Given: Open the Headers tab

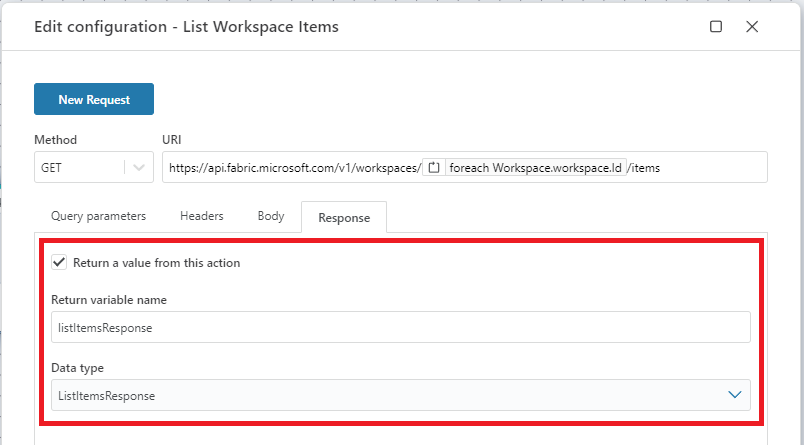Looking at the screenshot, I should [201, 216].
